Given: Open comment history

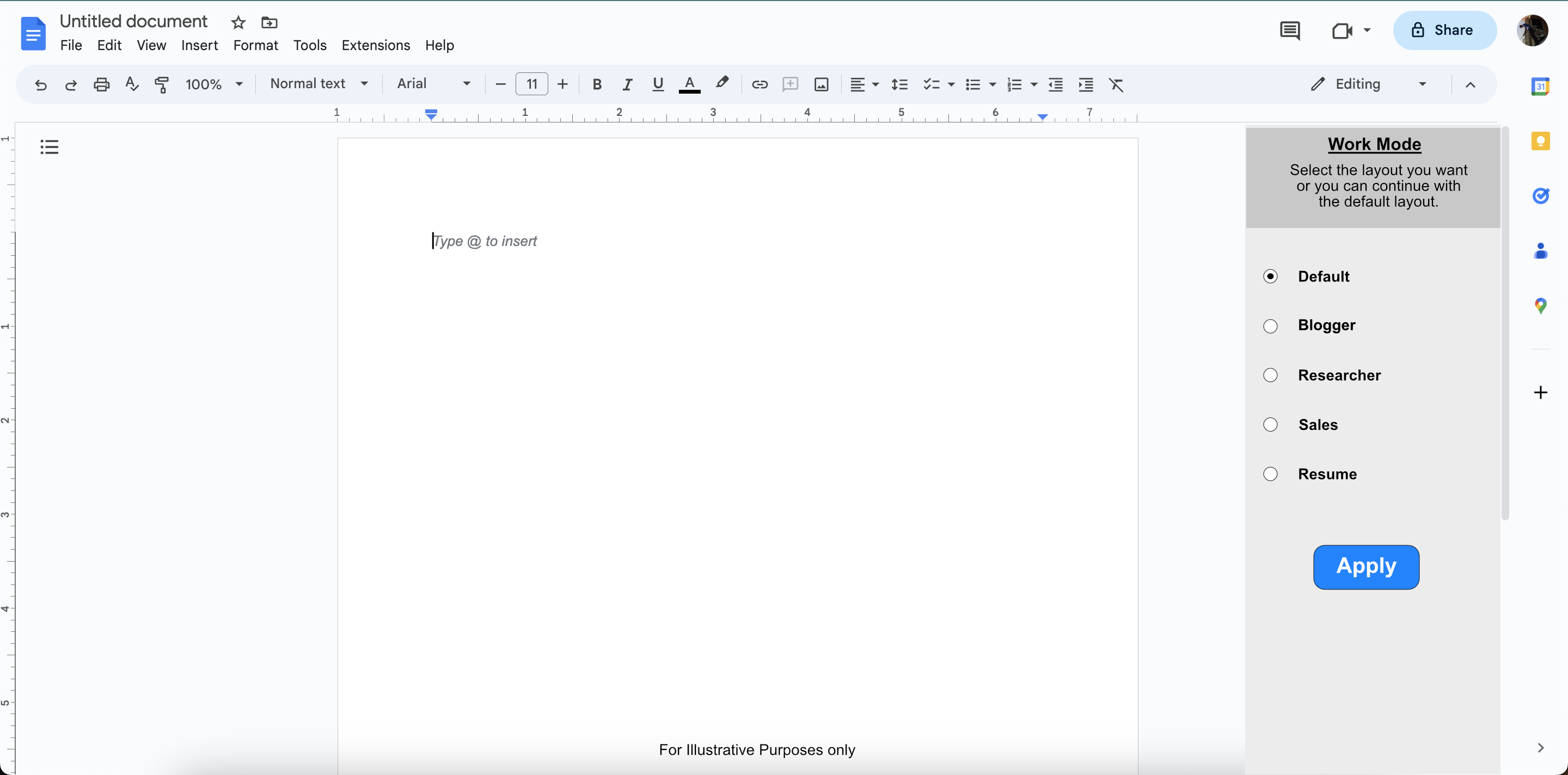Looking at the screenshot, I should (1290, 30).
